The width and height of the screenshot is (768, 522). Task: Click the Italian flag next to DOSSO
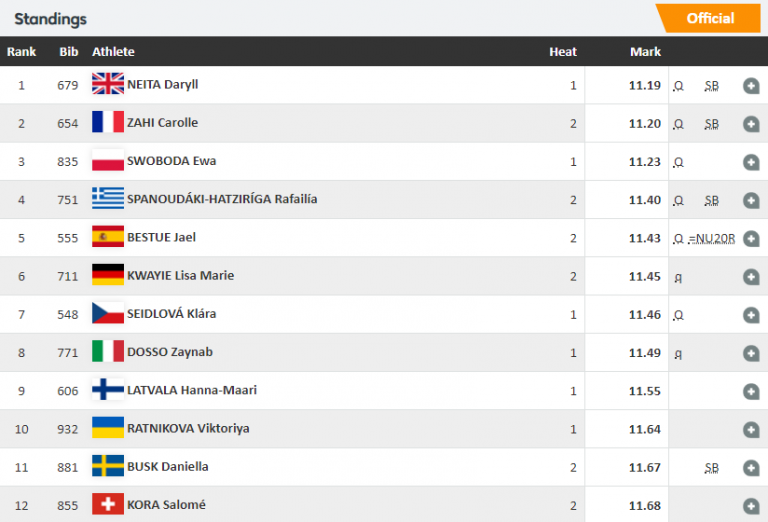[107, 352]
